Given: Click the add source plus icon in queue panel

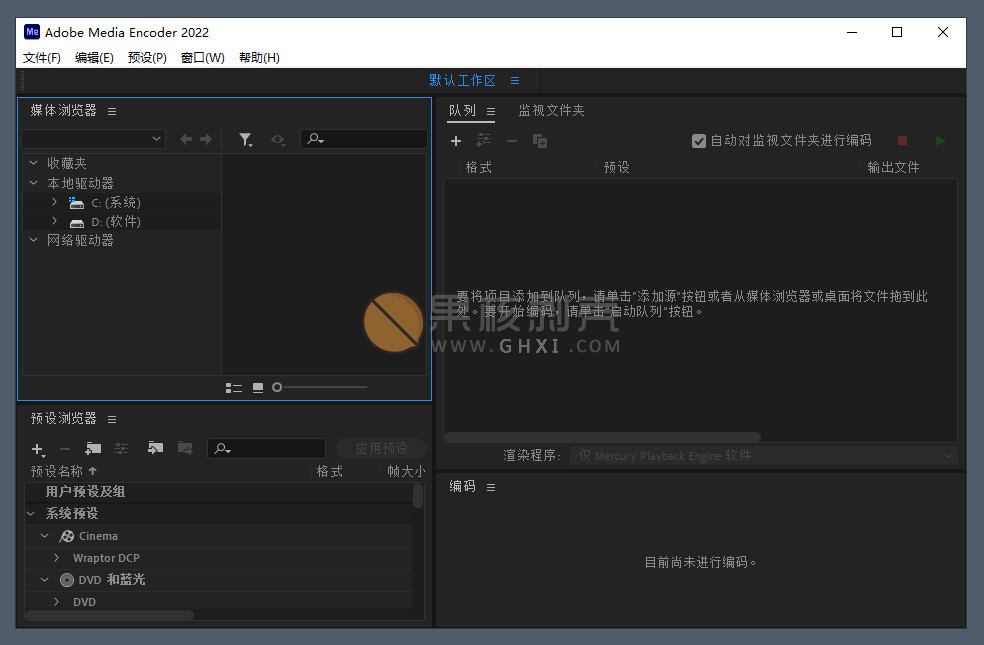Looking at the screenshot, I should coord(456,142).
